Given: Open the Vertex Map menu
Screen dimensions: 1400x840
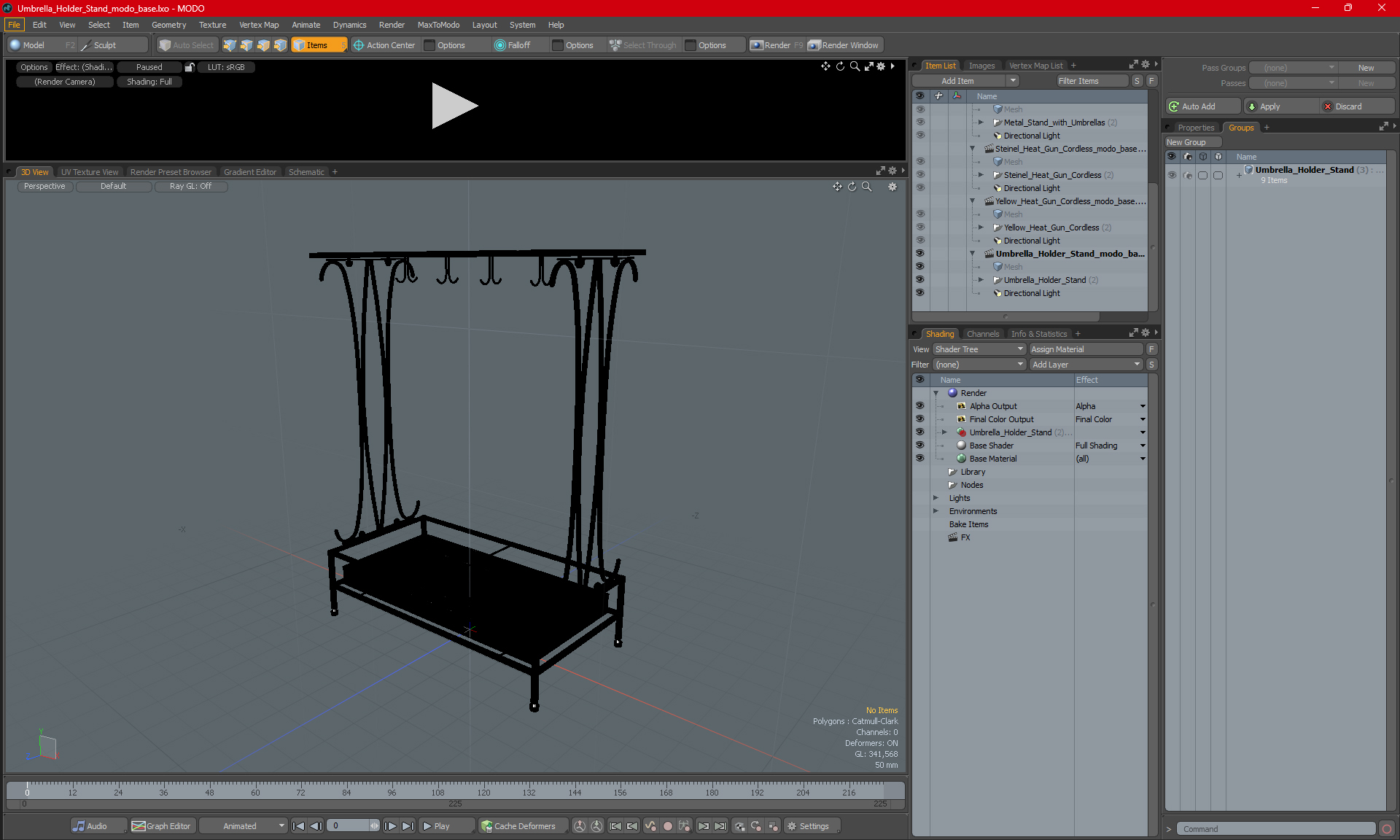Looking at the screenshot, I should (x=259, y=25).
